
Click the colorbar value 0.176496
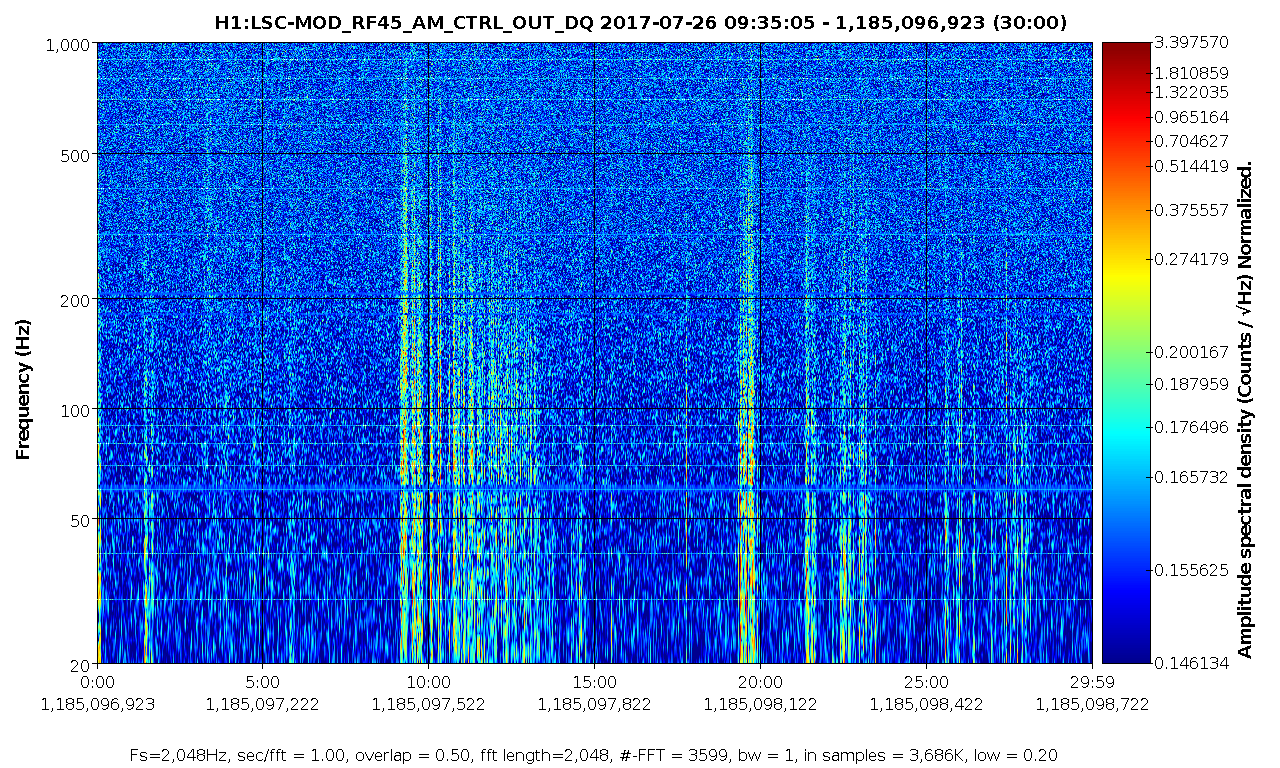pyautogui.click(x=1191, y=428)
